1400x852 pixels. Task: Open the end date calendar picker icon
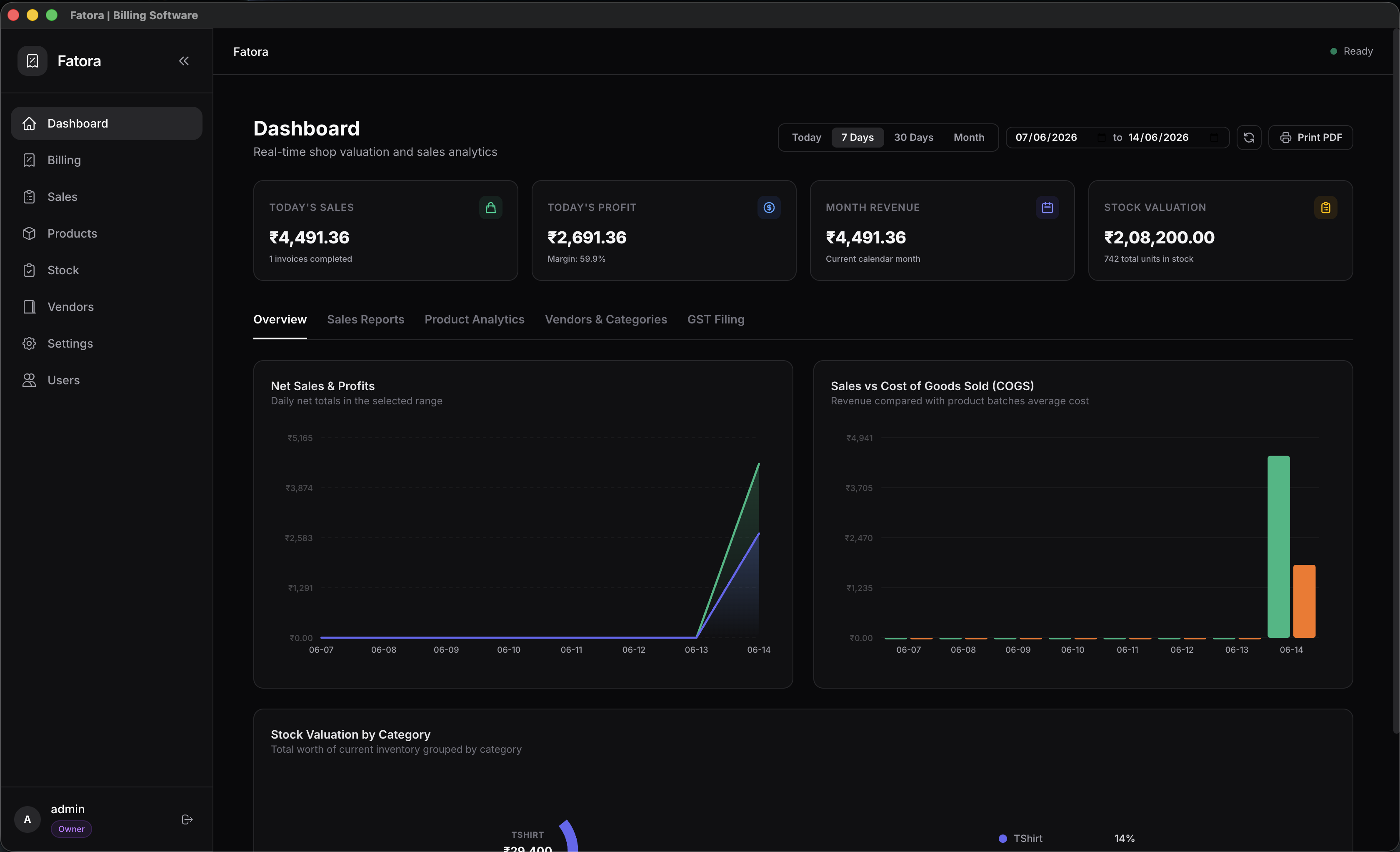click(x=1214, y=138)
